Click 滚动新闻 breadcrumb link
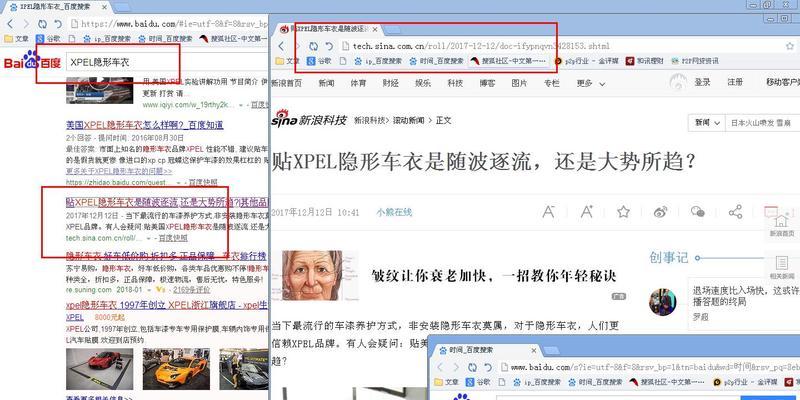Viewport: 800px width, 400px height. click(x=408, y=121)
